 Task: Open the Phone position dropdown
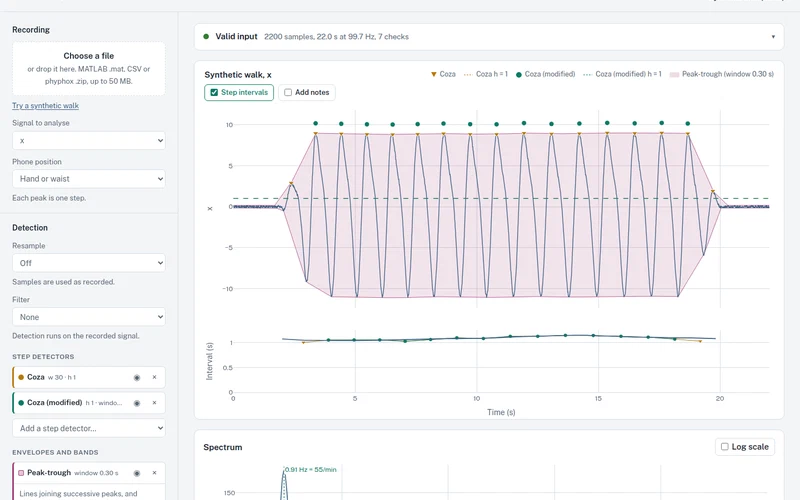click(89, 179)
